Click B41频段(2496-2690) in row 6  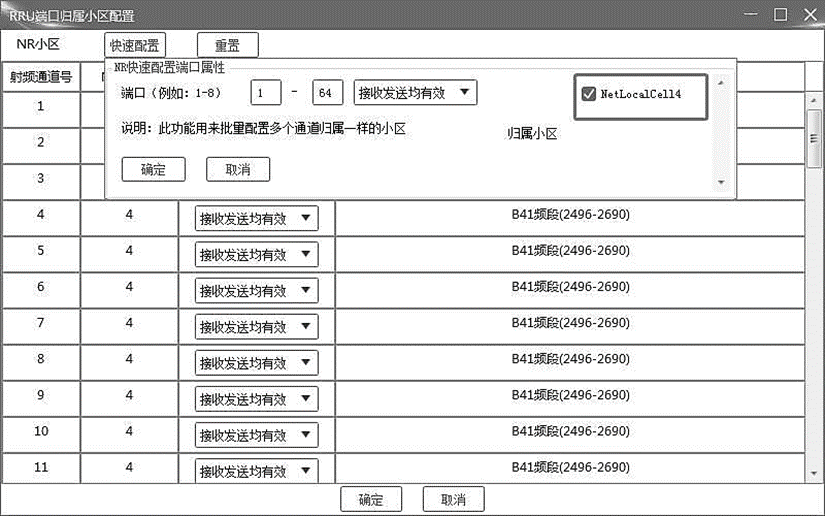(571, 287)
